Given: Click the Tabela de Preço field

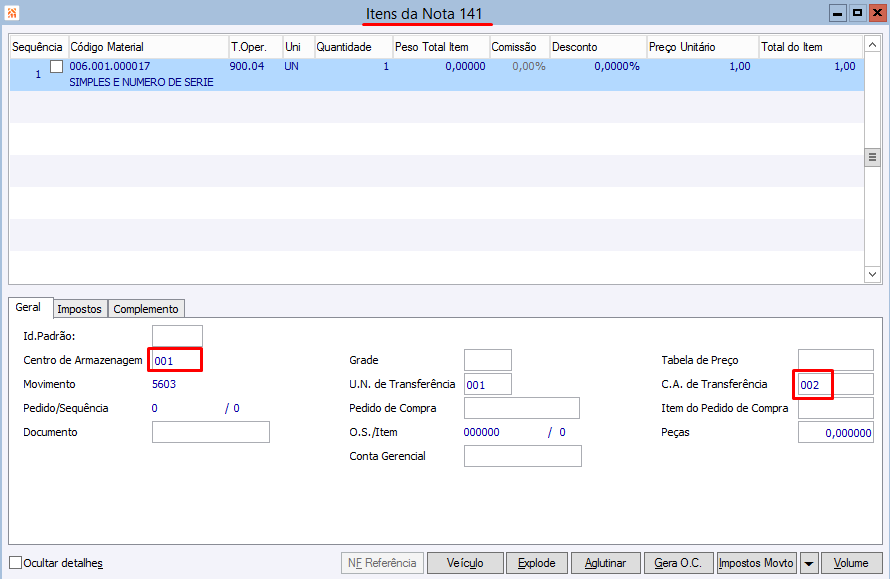Looking at the screenshot, I should tap(836, 360).
